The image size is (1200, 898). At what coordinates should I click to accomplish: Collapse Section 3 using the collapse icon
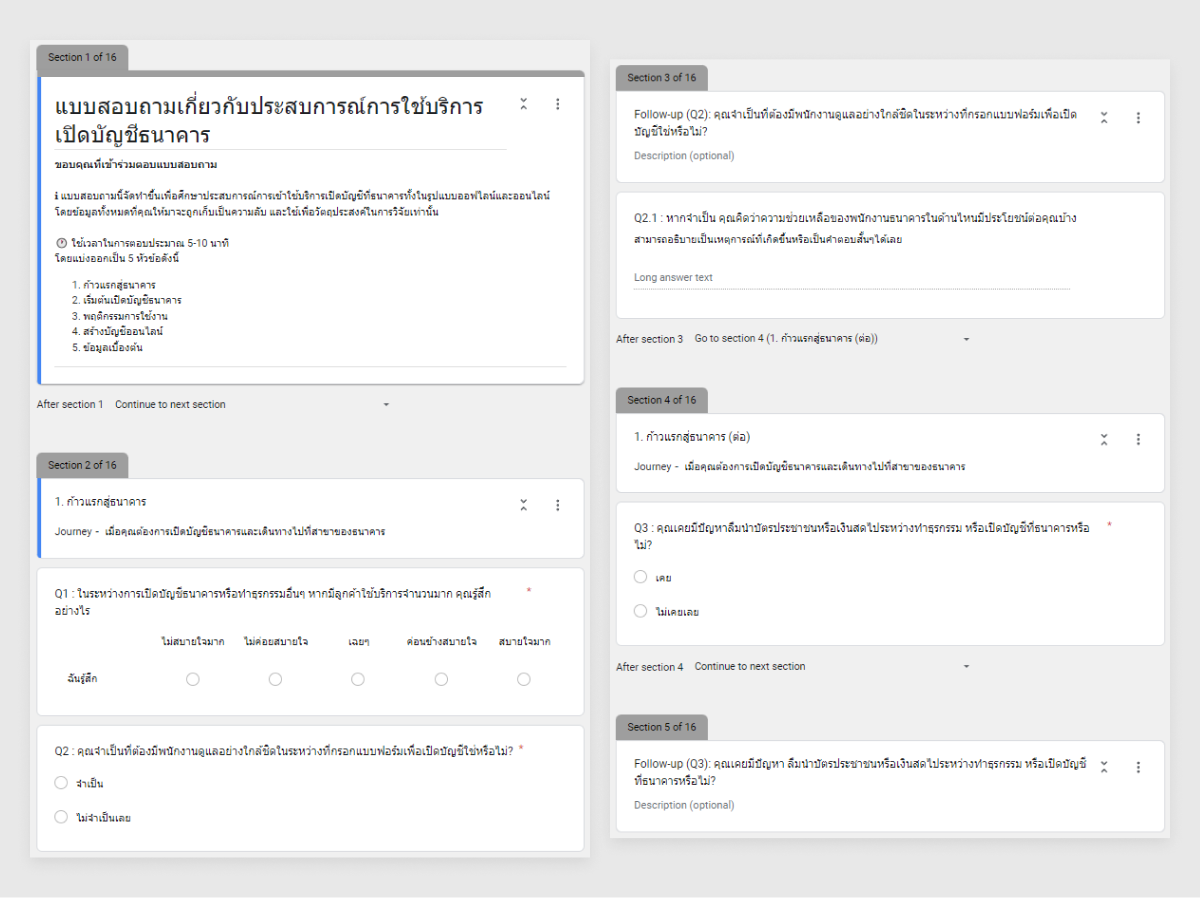pos(1104,118)
